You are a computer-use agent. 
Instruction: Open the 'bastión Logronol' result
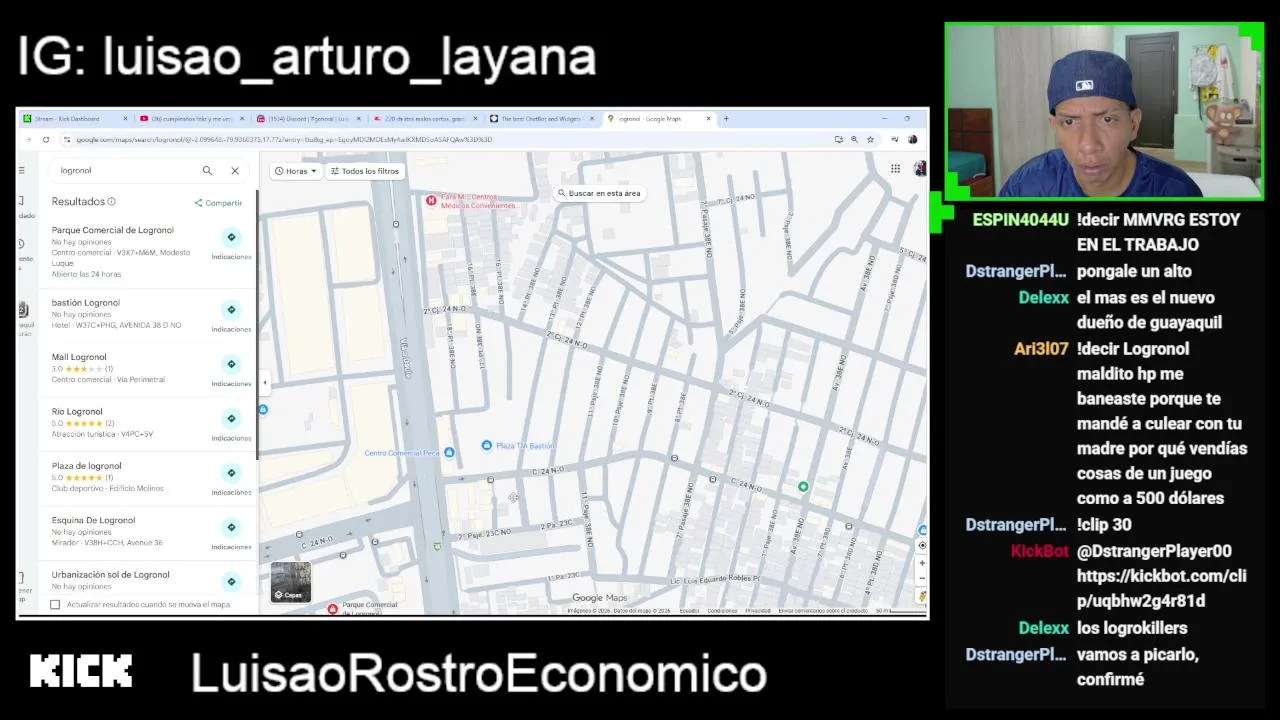pyautogui.click(x=86, y=303)
